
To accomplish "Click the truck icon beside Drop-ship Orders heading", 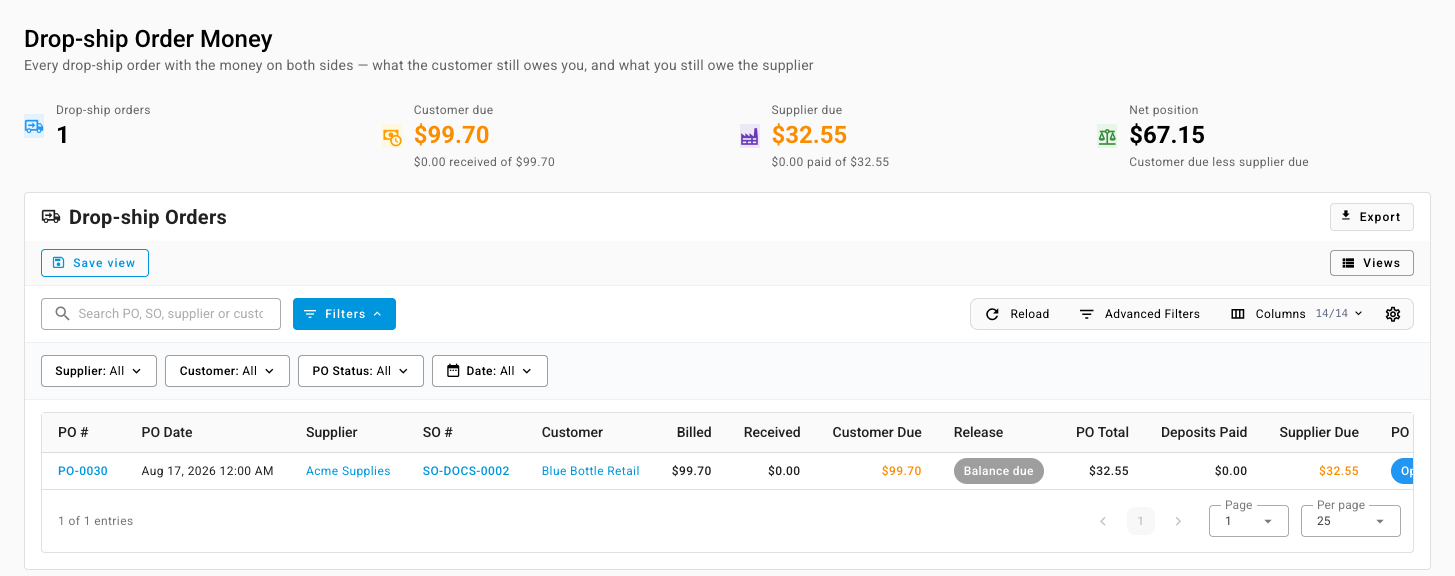I will click(50, 217).
